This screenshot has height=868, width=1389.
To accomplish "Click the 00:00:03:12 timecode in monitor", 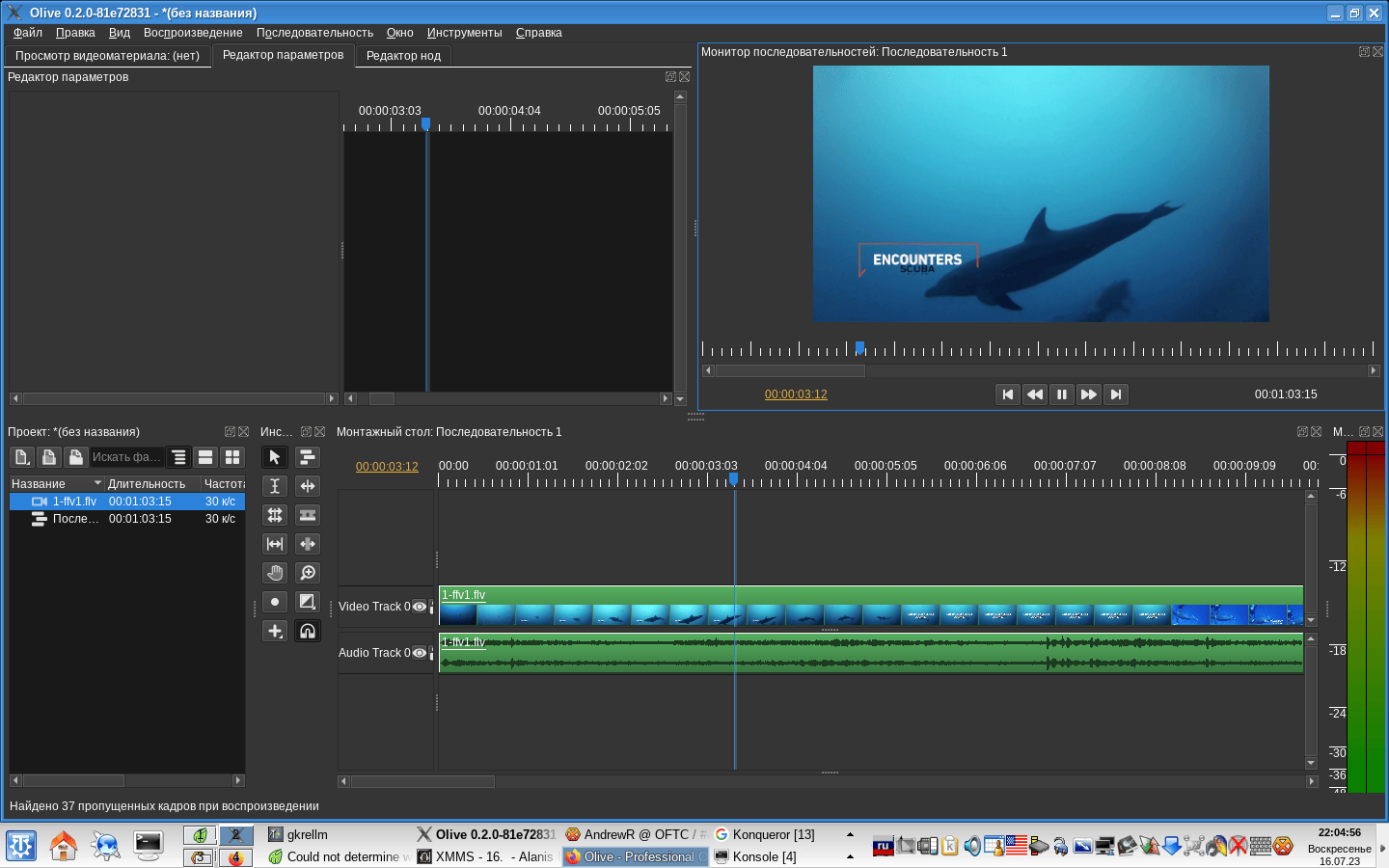I will point(796,394).
